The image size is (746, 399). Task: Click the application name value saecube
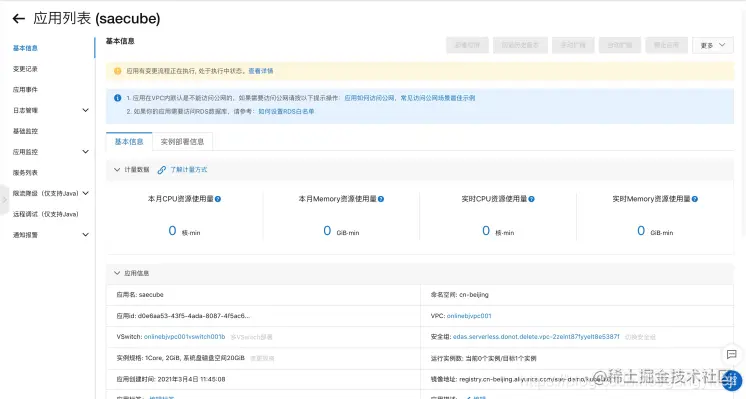(151, 295)
